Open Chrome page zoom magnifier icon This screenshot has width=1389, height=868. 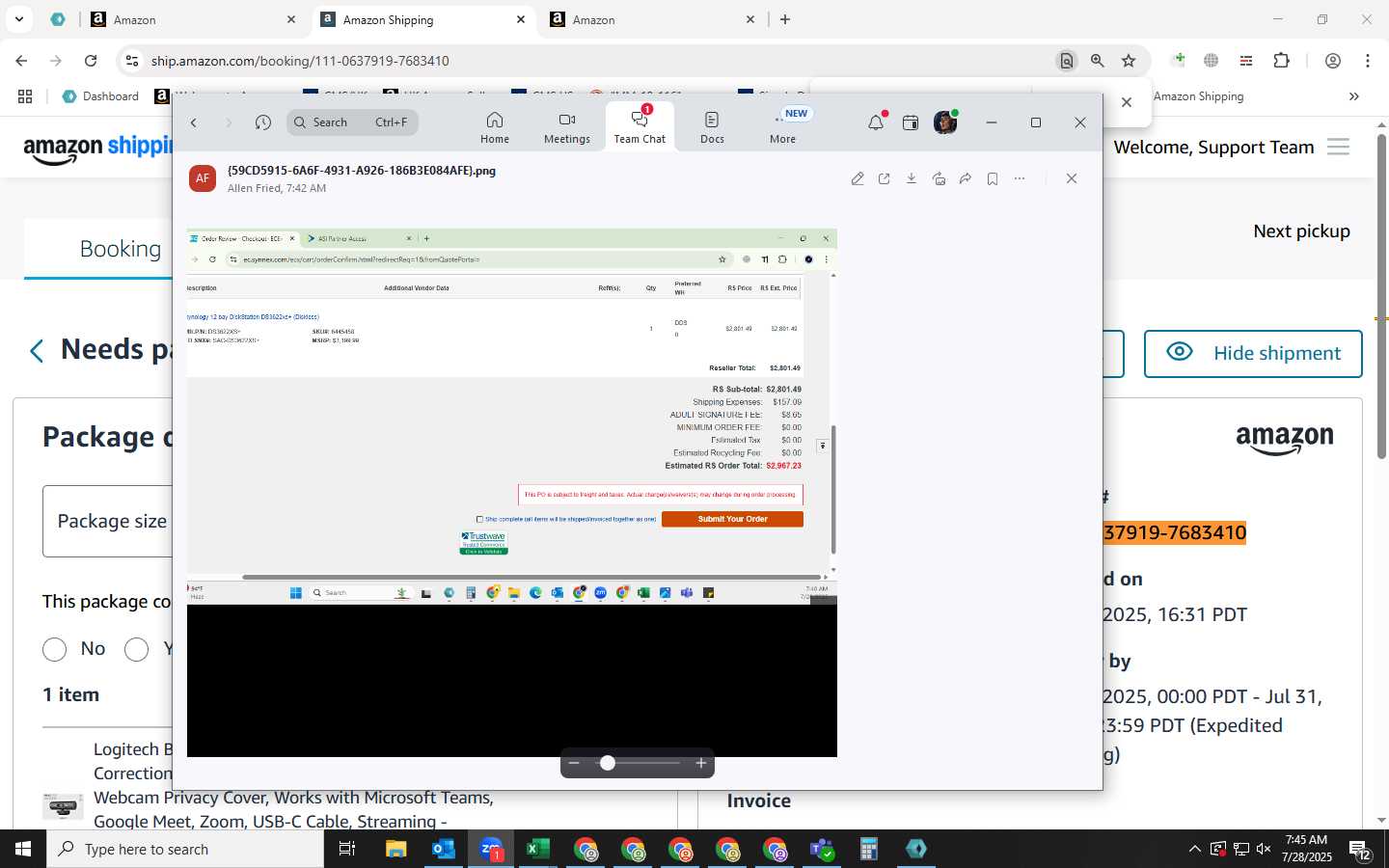click(1098, 61)
